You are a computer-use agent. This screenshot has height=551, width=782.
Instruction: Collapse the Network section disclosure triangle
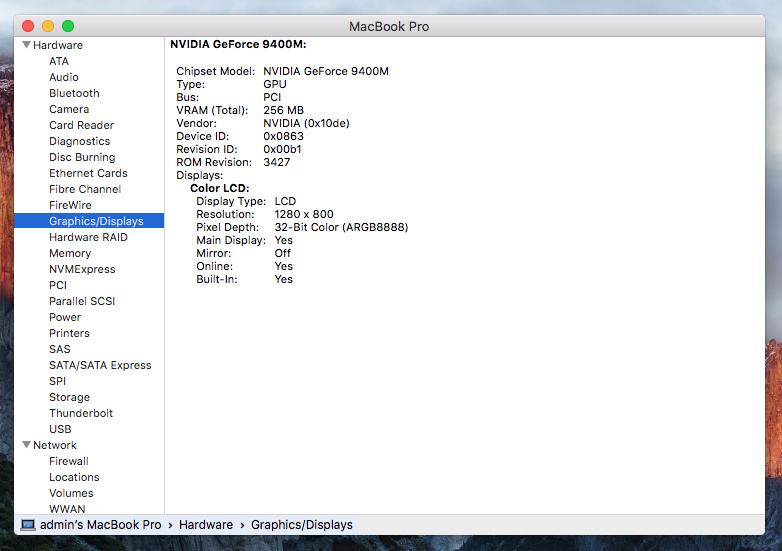(25, 445)
